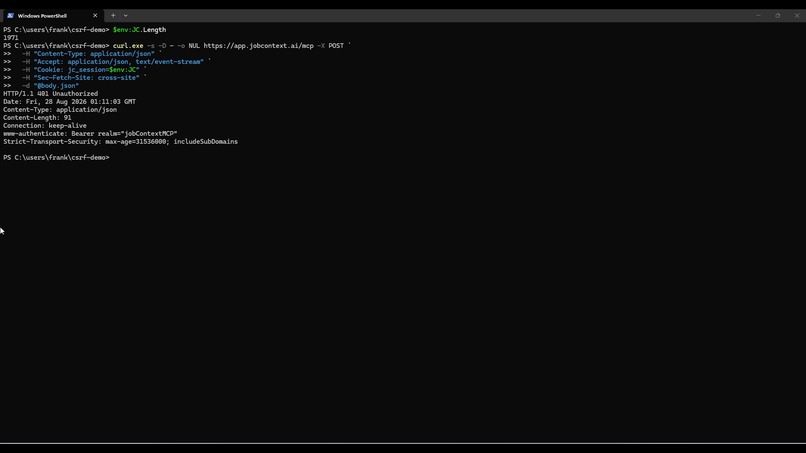Click the "Connection: keep-alive" response line

point(45,125)
